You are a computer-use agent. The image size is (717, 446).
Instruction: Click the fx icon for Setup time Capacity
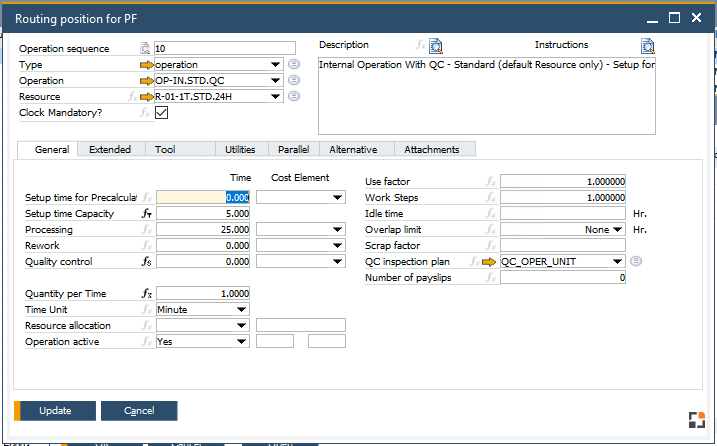coord(146,214)
